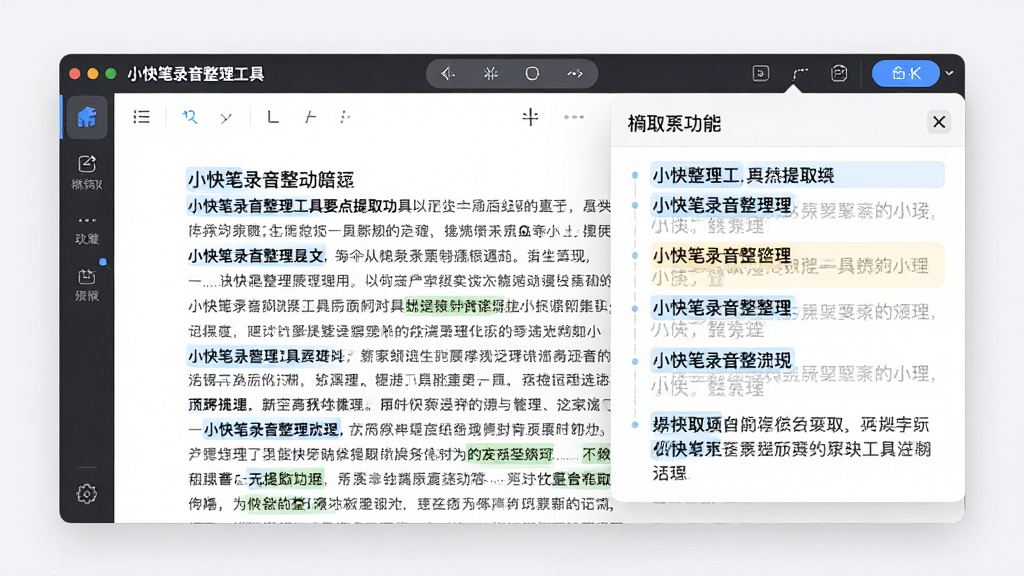
Task: Click the window title 小快笔录音整理工具
Action: (196, 74)
